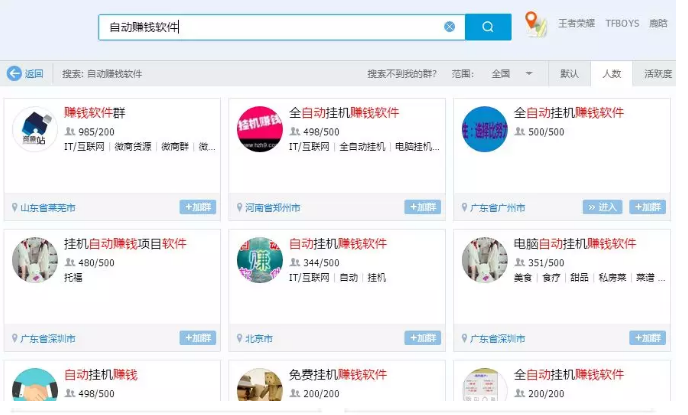Viewport: 688px width, 415px height.
Task: Click location pin icon beside 北京市
Action: [239, 338]
